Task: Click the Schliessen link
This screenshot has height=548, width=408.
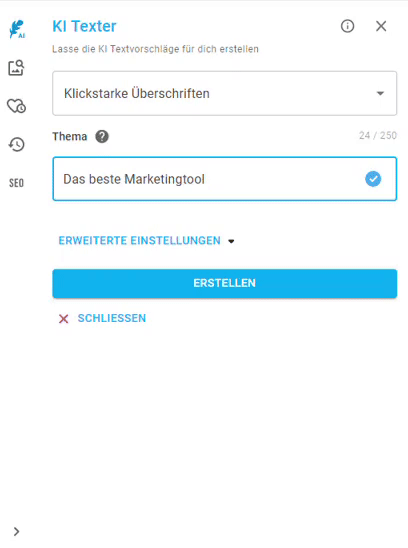Action: click(x=112, y=318)
